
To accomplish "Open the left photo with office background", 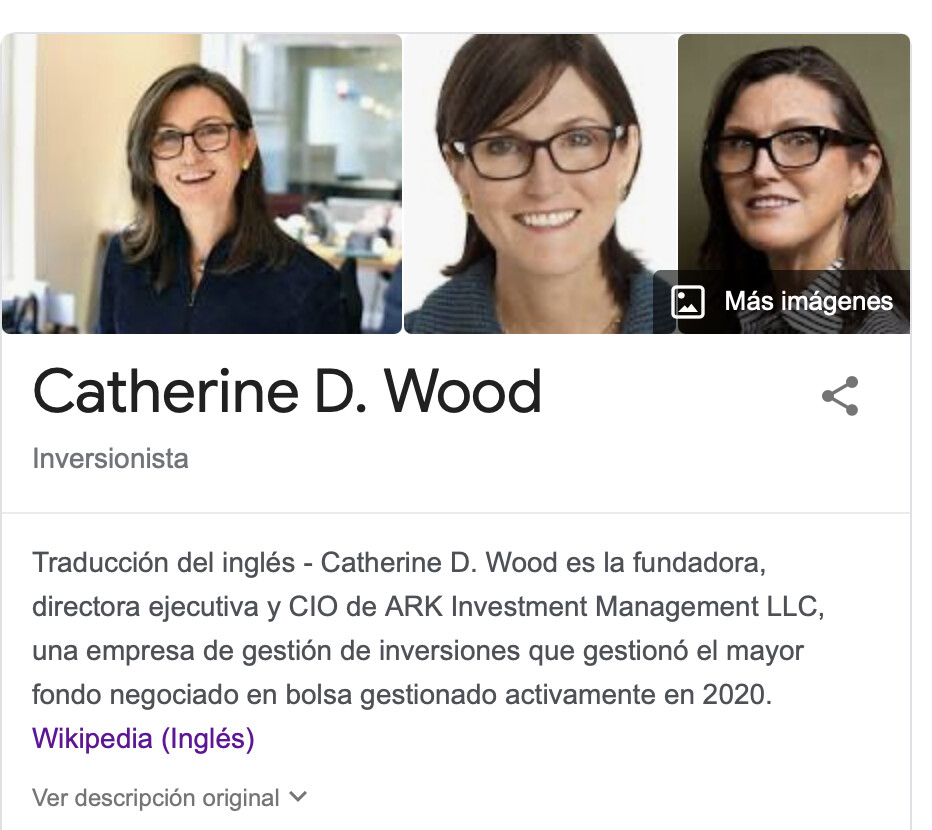I will [202, 183].
